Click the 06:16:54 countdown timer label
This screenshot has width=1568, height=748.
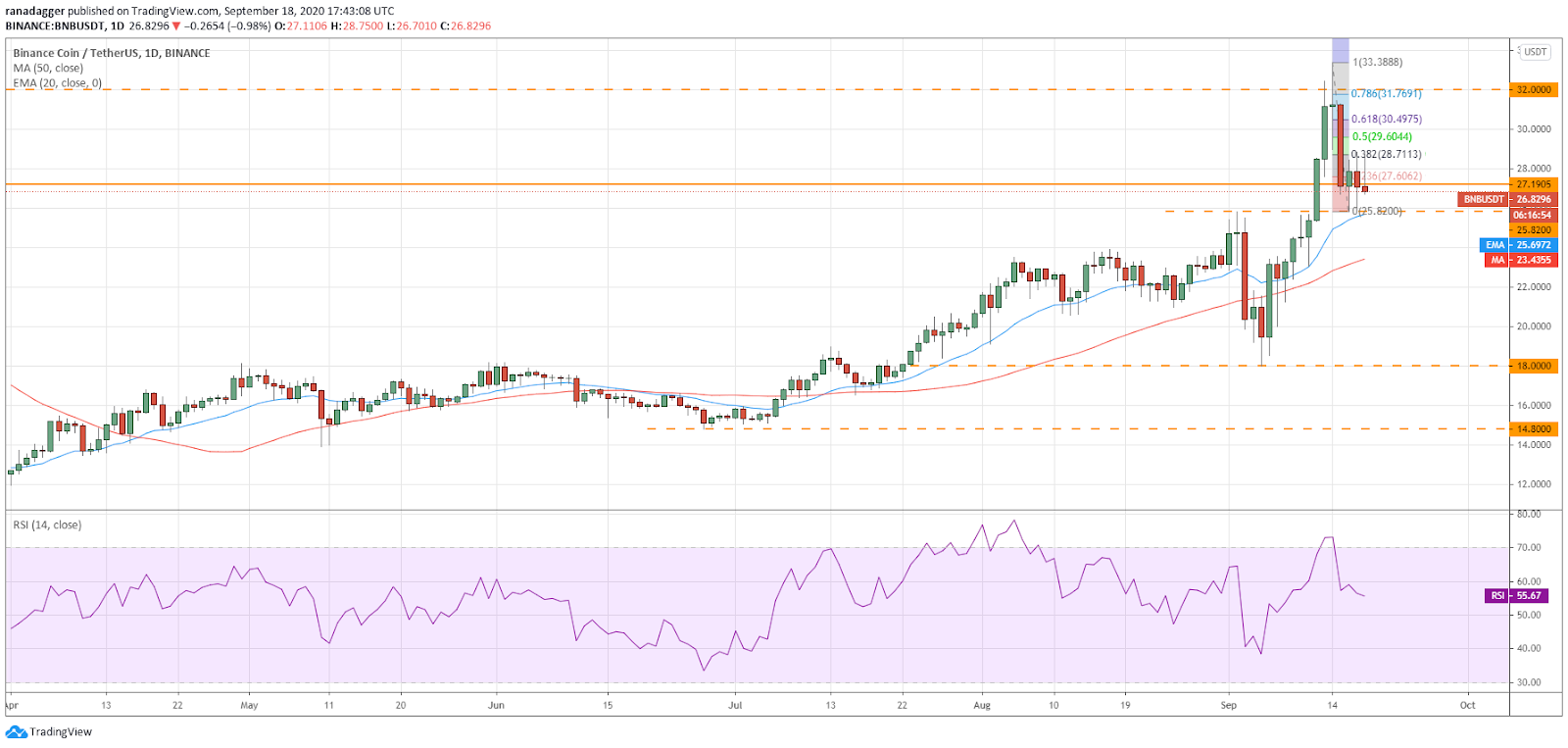tap(1534, 215)
